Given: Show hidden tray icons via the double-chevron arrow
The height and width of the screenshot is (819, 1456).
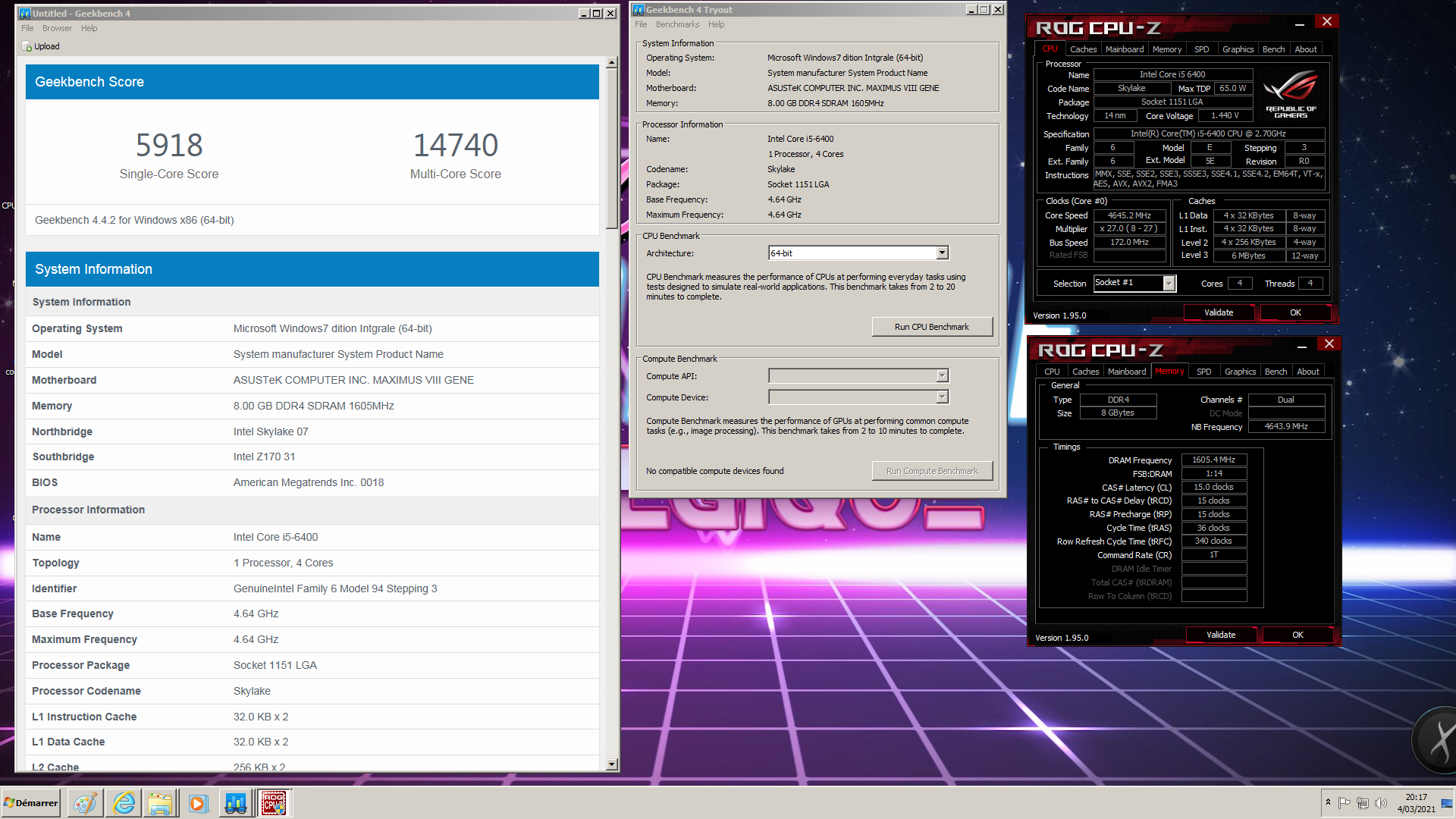Looking at the screenshot, I should 1328,802.
